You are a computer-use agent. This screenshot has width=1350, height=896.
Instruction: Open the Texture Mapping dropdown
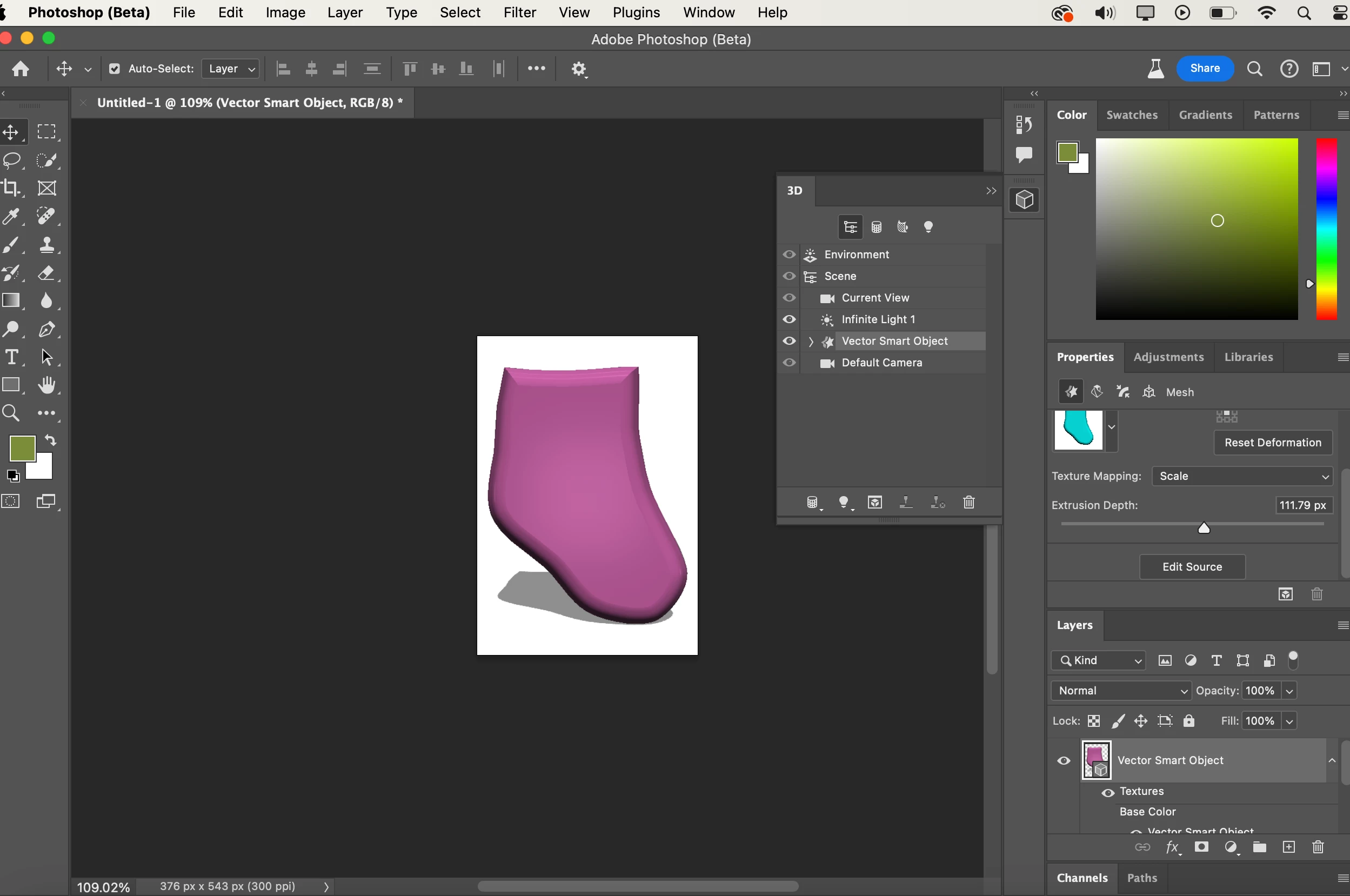click(1242, 476)
